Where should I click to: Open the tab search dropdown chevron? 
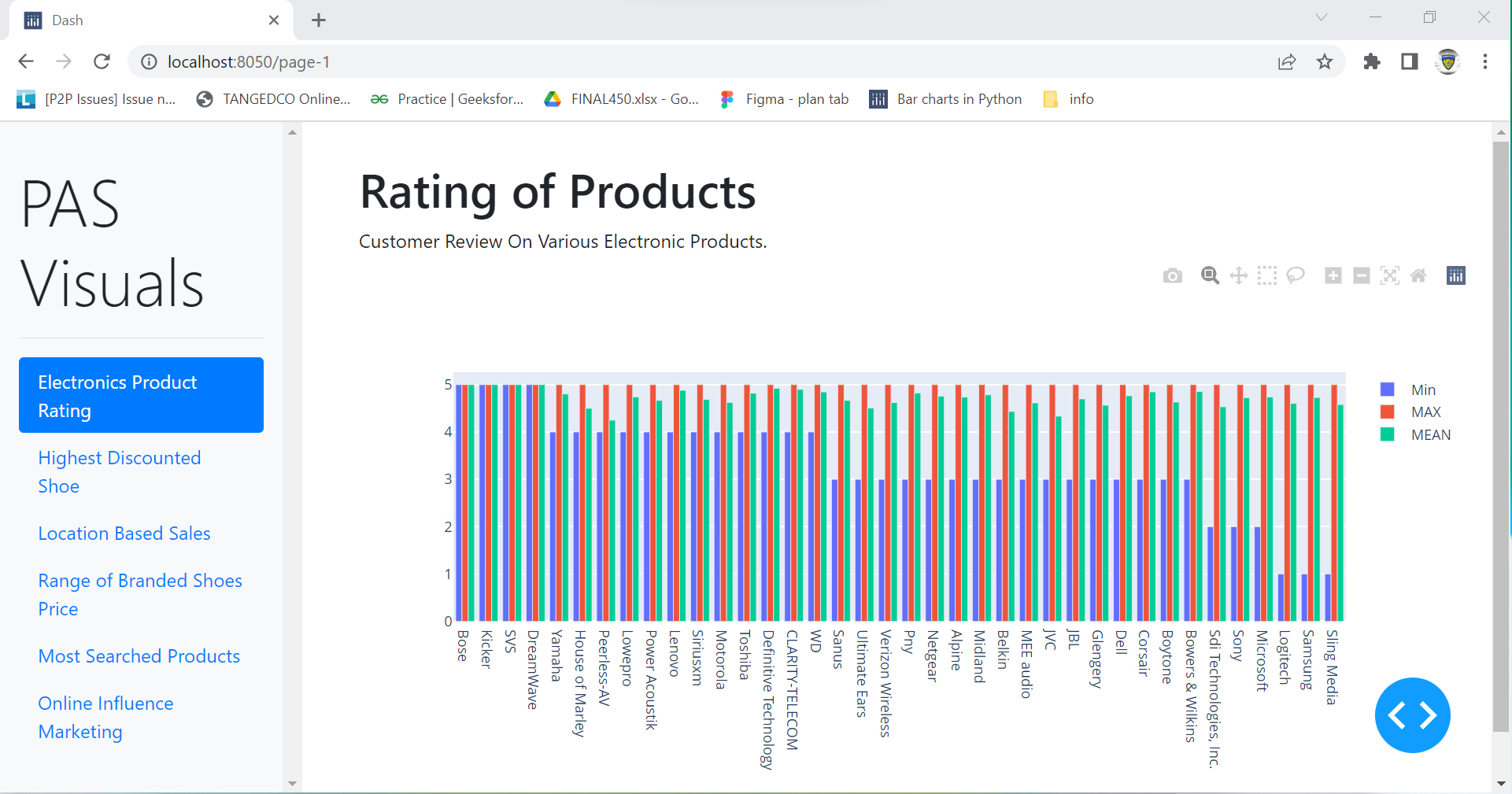(x=1322, y=17)
